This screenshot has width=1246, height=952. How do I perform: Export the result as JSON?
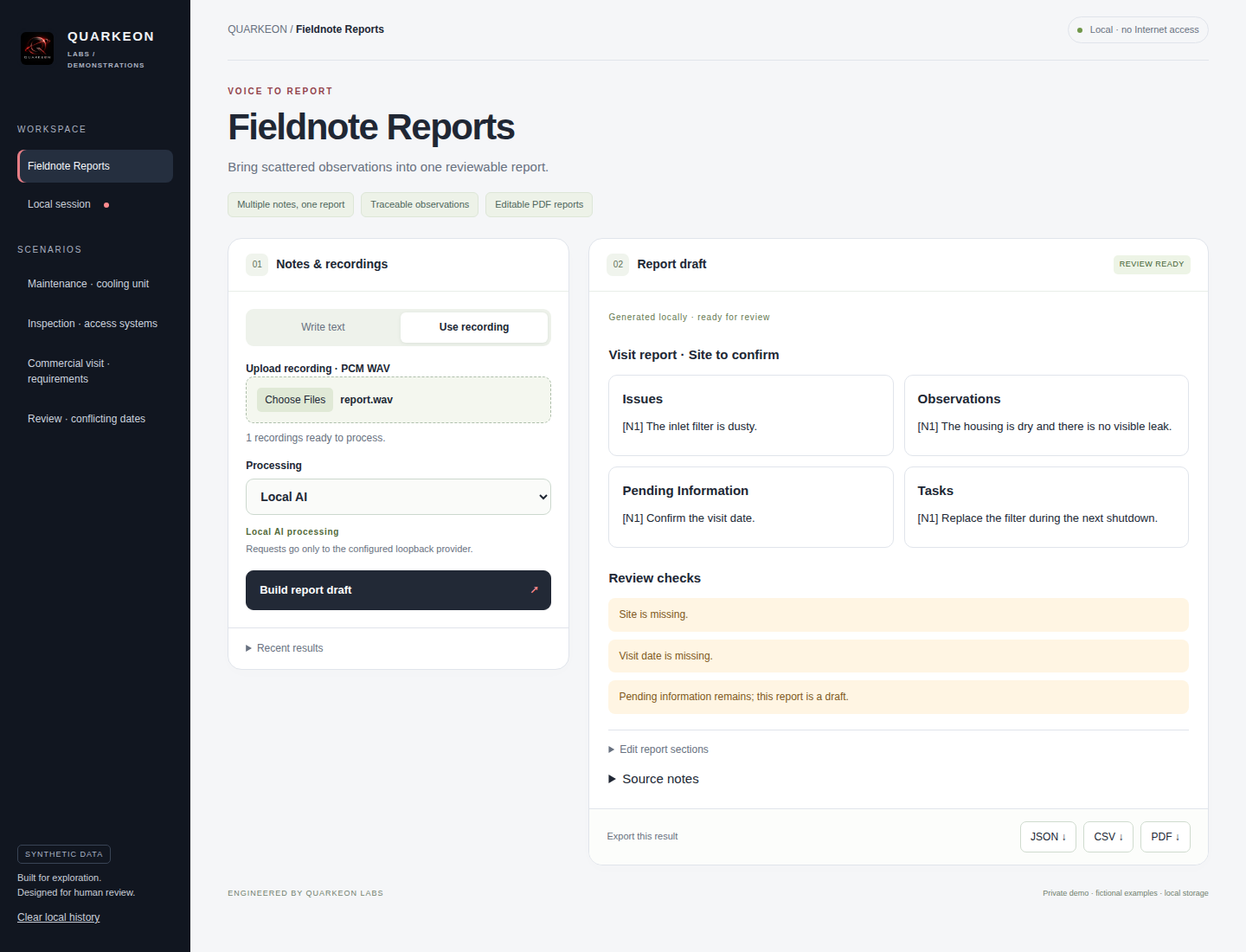1048,837
